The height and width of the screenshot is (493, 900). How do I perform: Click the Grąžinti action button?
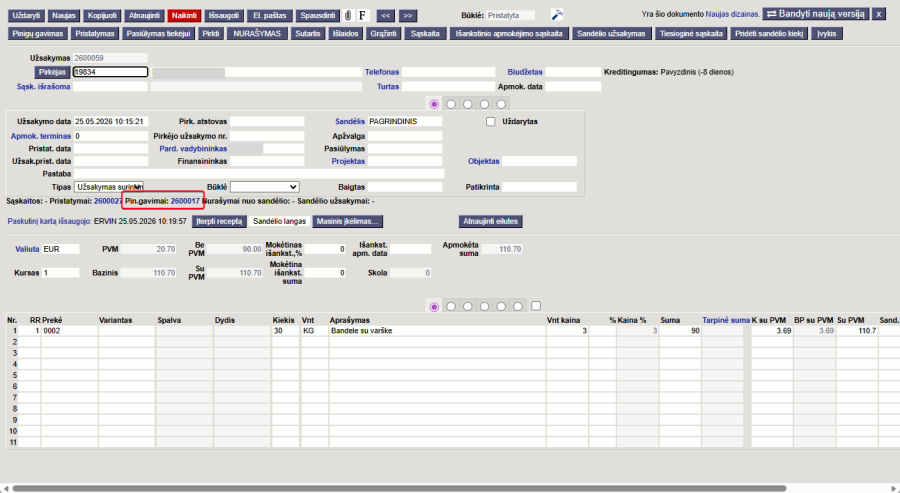[x=383, y=34]
